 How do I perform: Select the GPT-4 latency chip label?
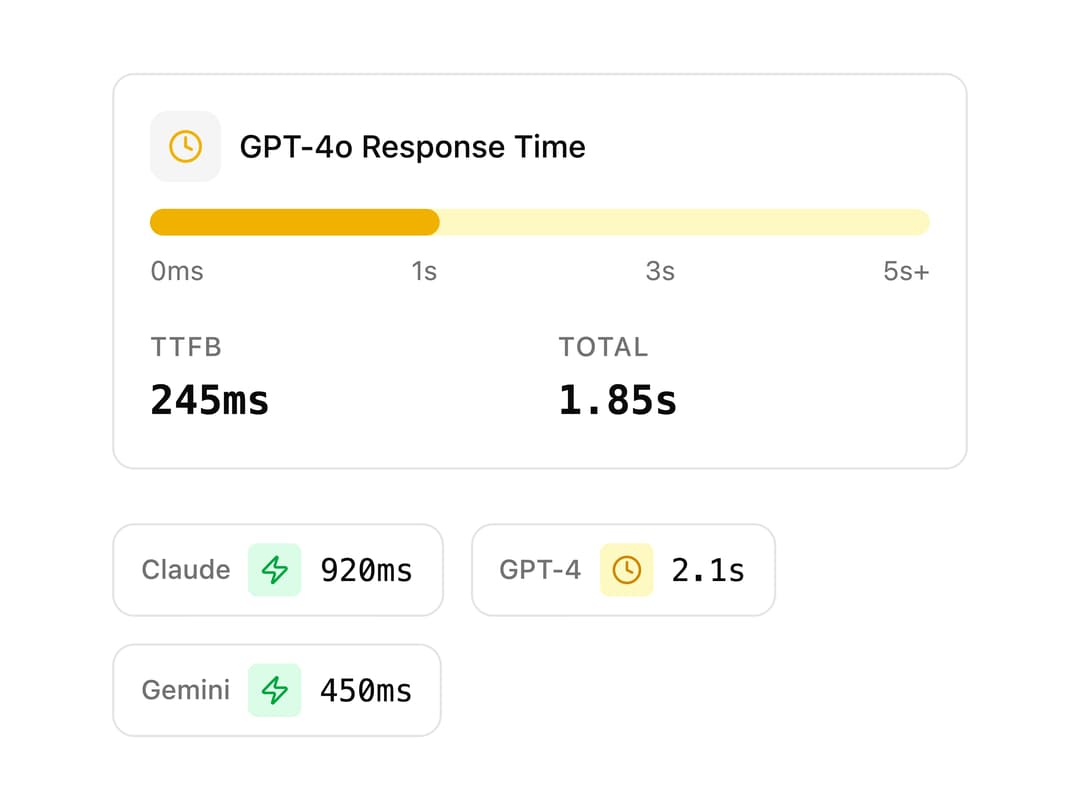(540, 570)
